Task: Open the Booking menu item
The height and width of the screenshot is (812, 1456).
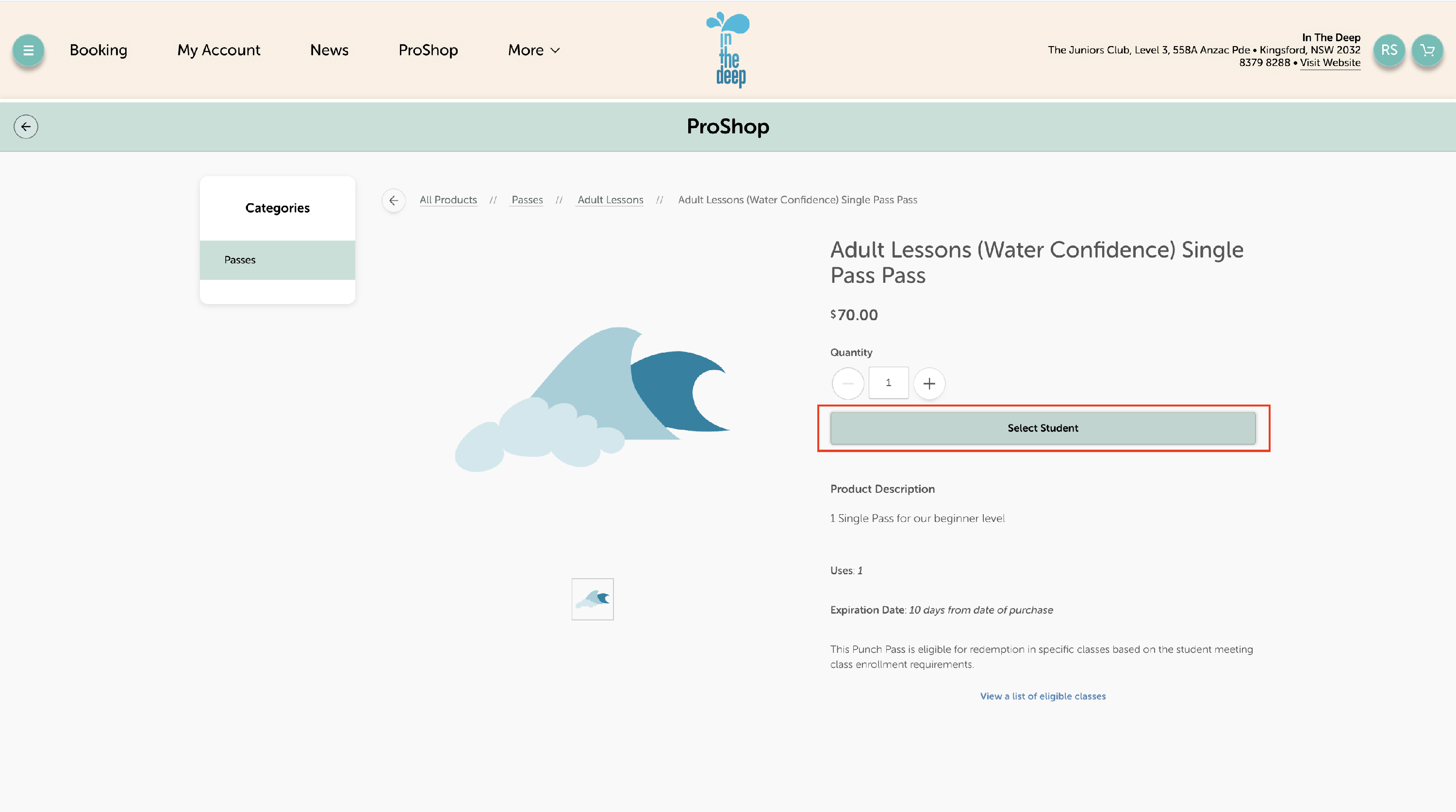Action: (x=99, y=50)
